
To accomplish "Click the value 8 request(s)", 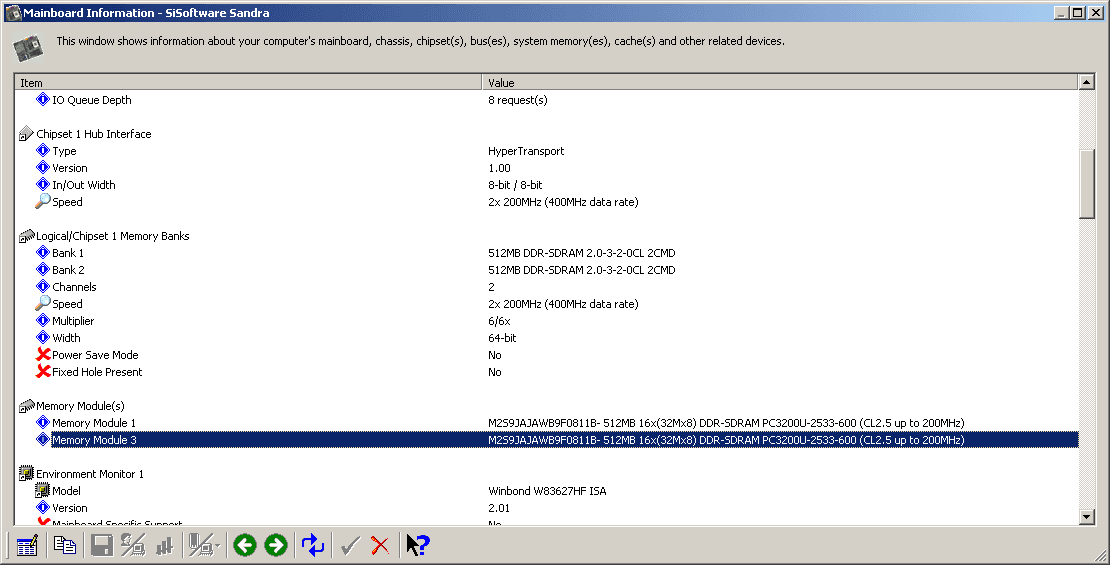I will tap(517, 100).
